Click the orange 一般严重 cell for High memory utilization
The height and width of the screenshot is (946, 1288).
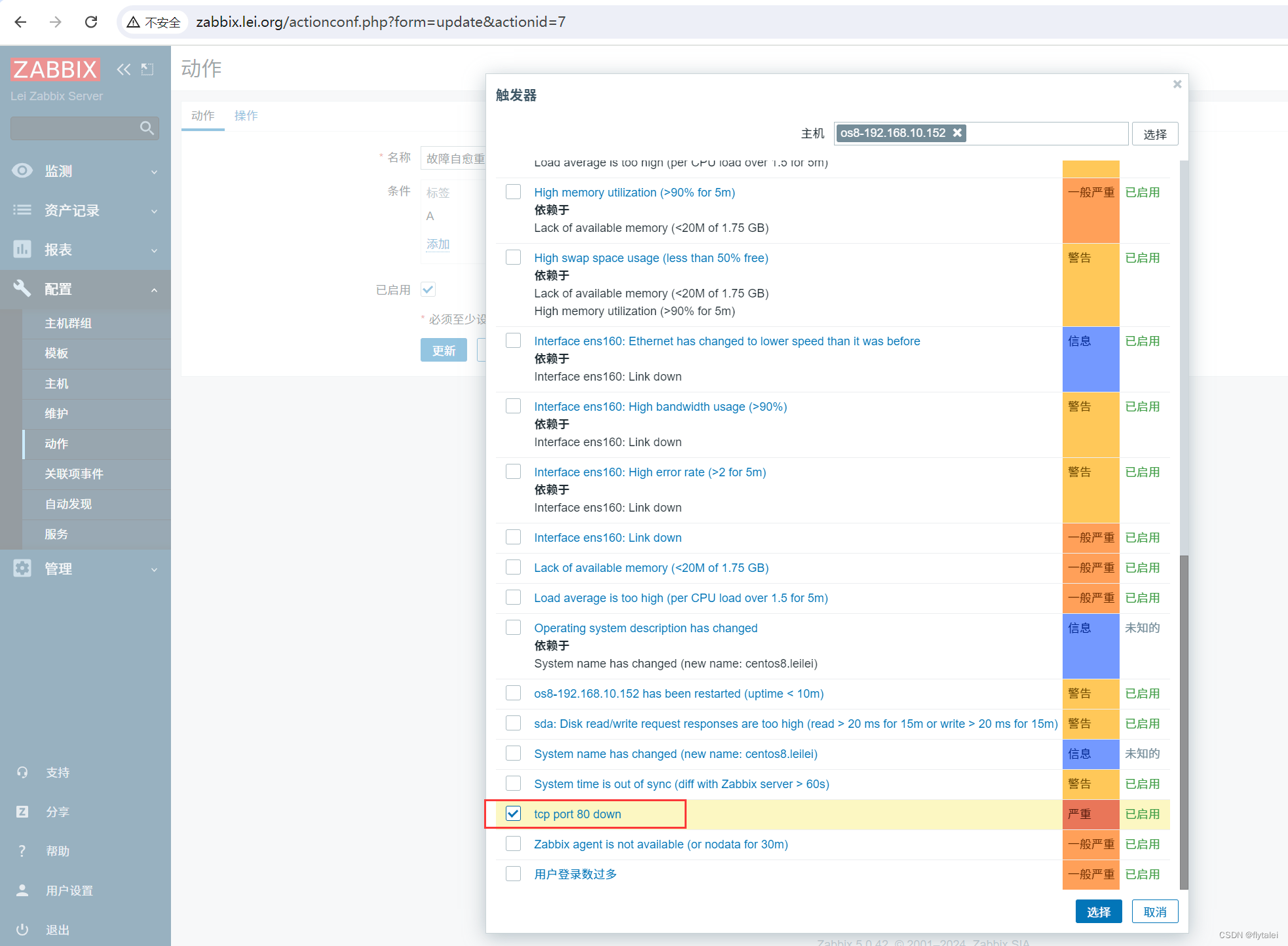click(1091, 210)
